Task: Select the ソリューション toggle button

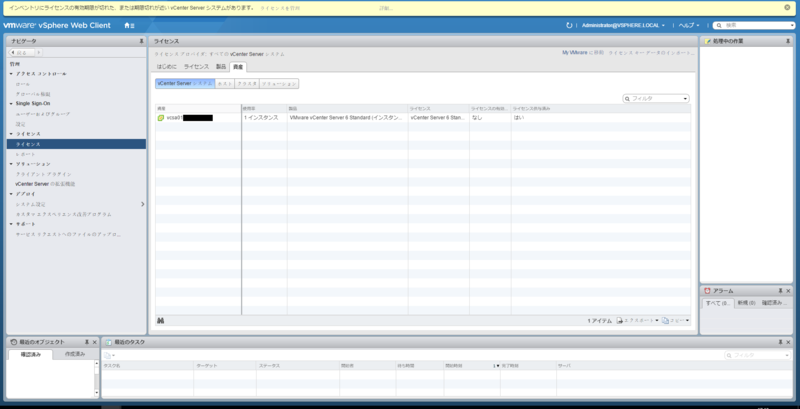Action: tap(279, 84)
